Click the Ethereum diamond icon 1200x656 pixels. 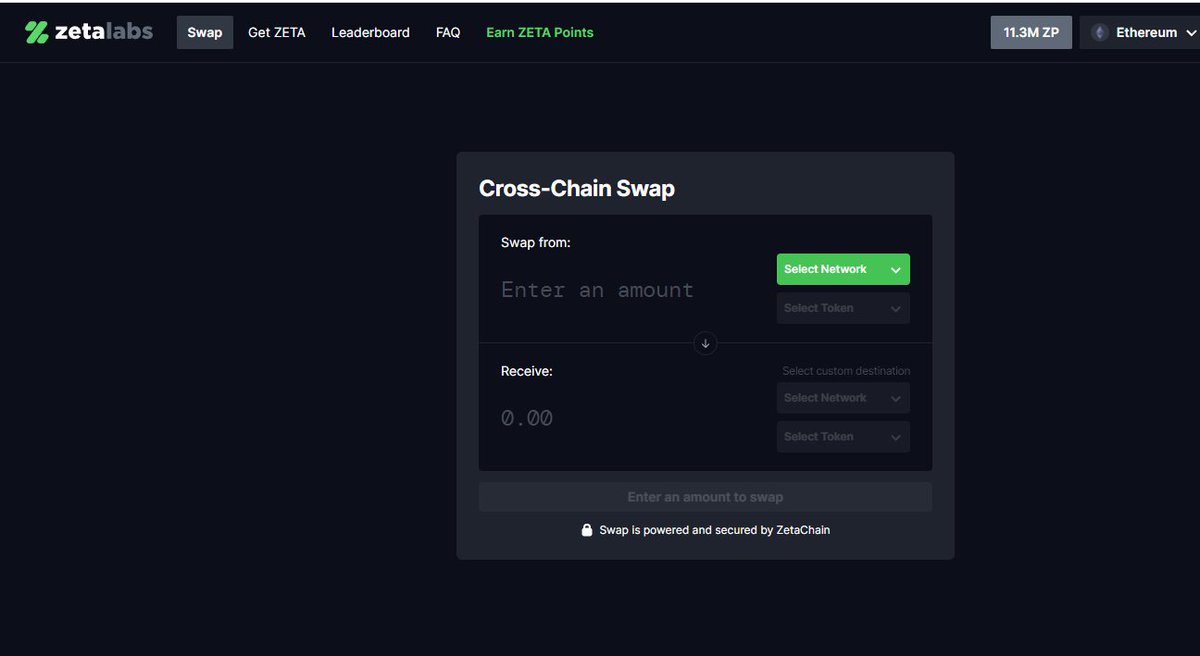point(1099,32)
